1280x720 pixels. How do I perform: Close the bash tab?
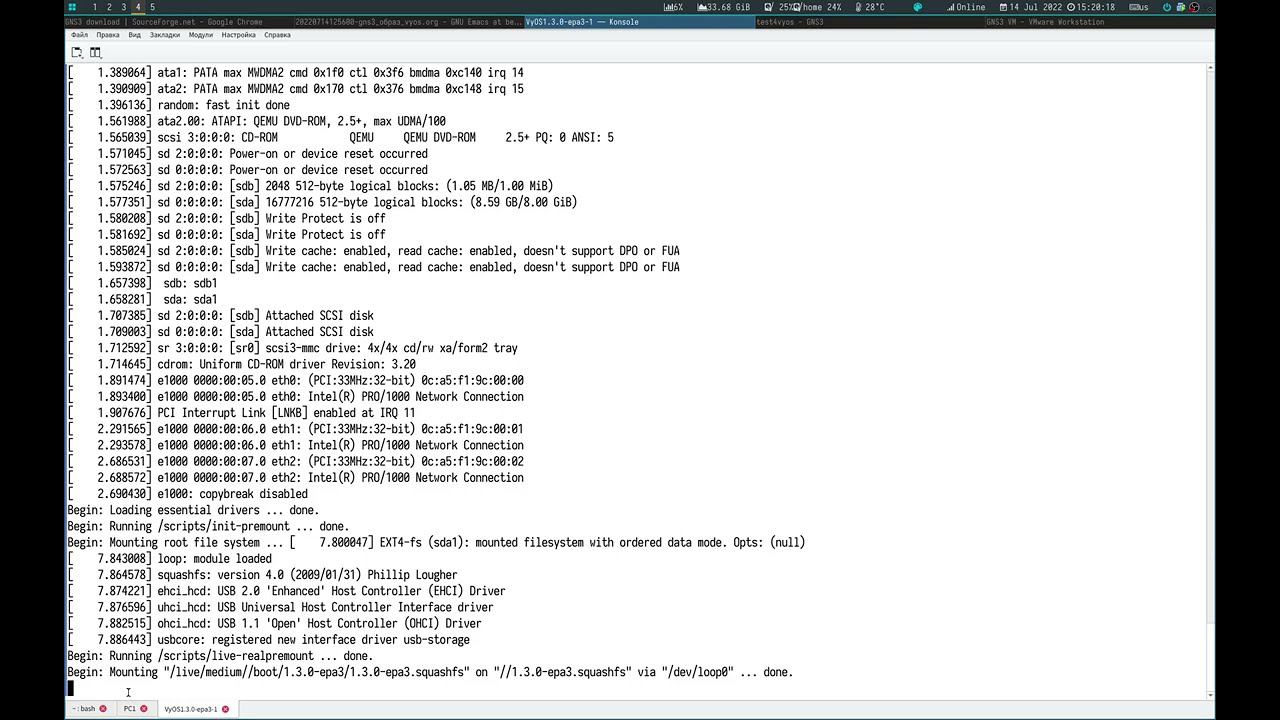click(x=103, y=709)
